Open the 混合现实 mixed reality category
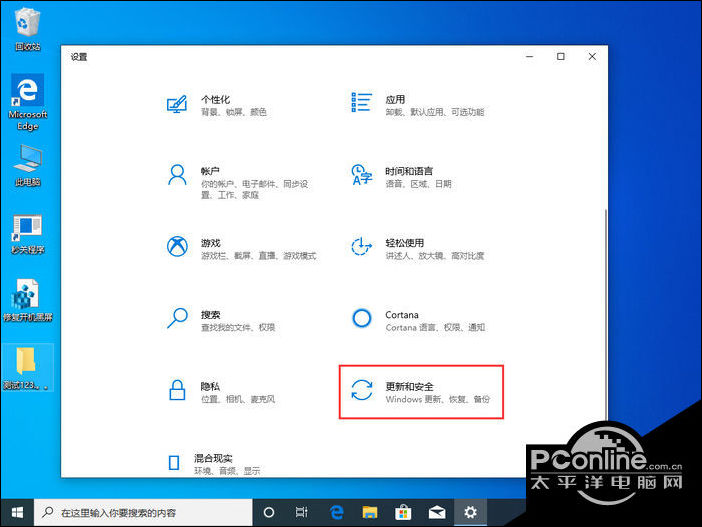The width and height of the screenshot is (702, 527). [x=177, y=462]
